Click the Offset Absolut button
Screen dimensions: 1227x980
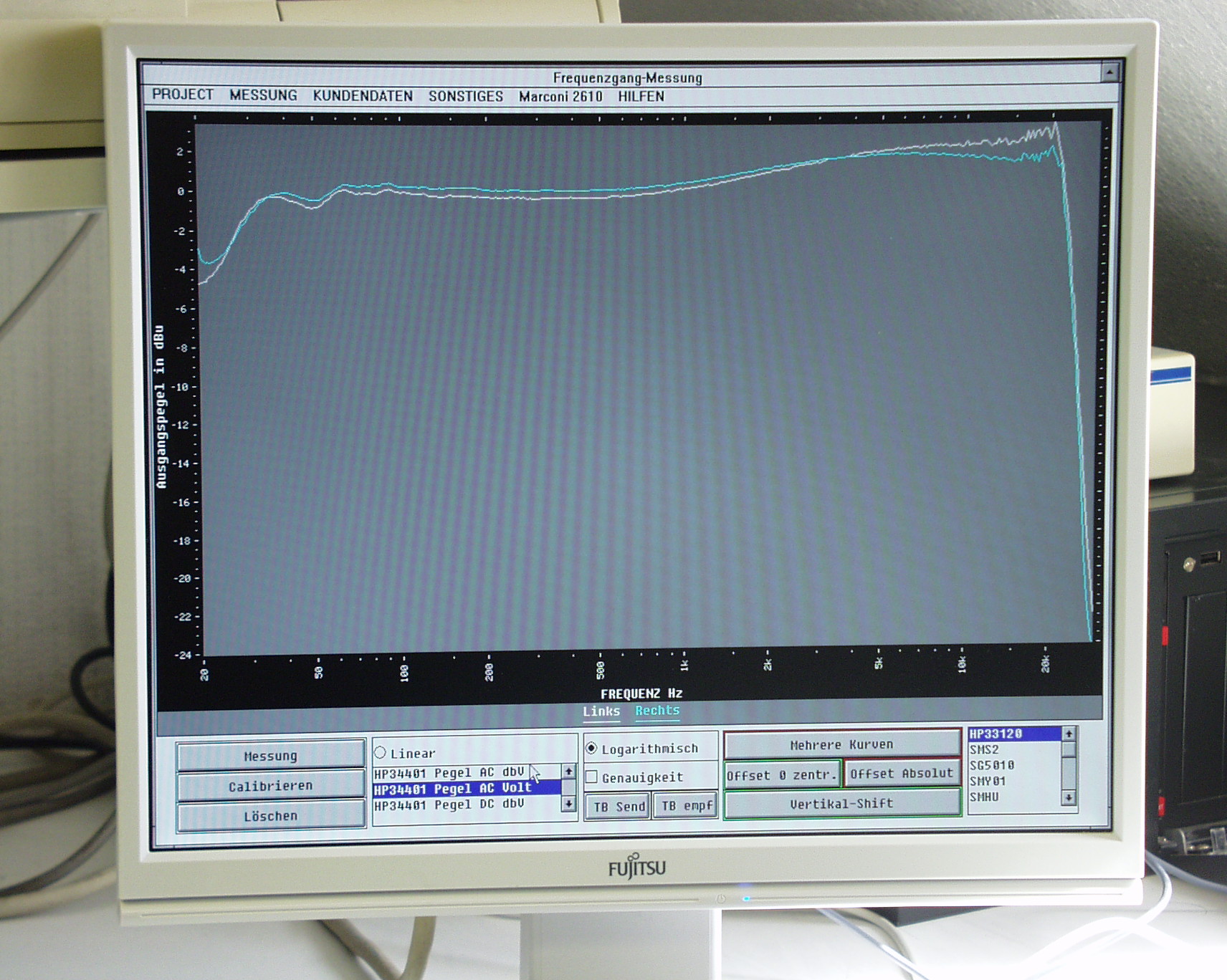click(x=902, y=774)
